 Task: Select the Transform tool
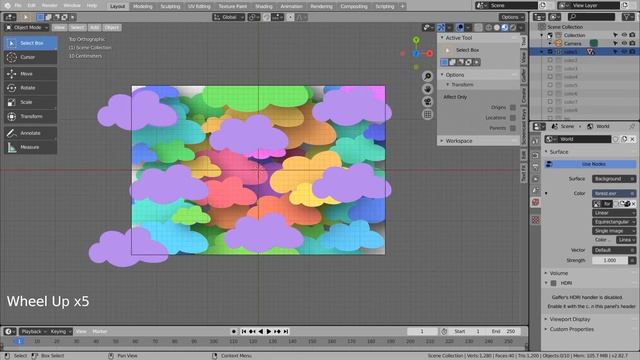[31, 116]
